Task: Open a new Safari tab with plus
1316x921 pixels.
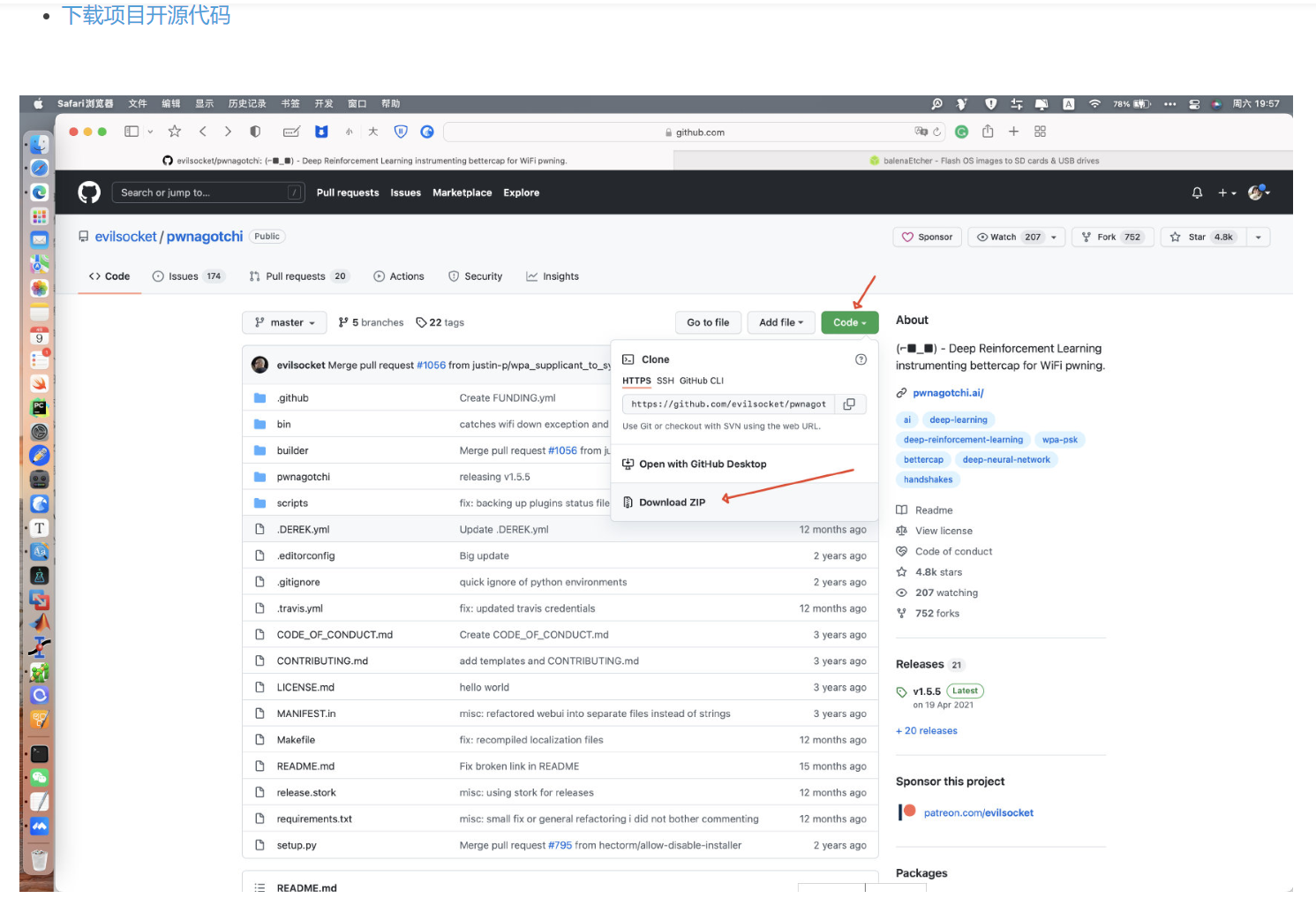Action: [x=1013, y=132]
